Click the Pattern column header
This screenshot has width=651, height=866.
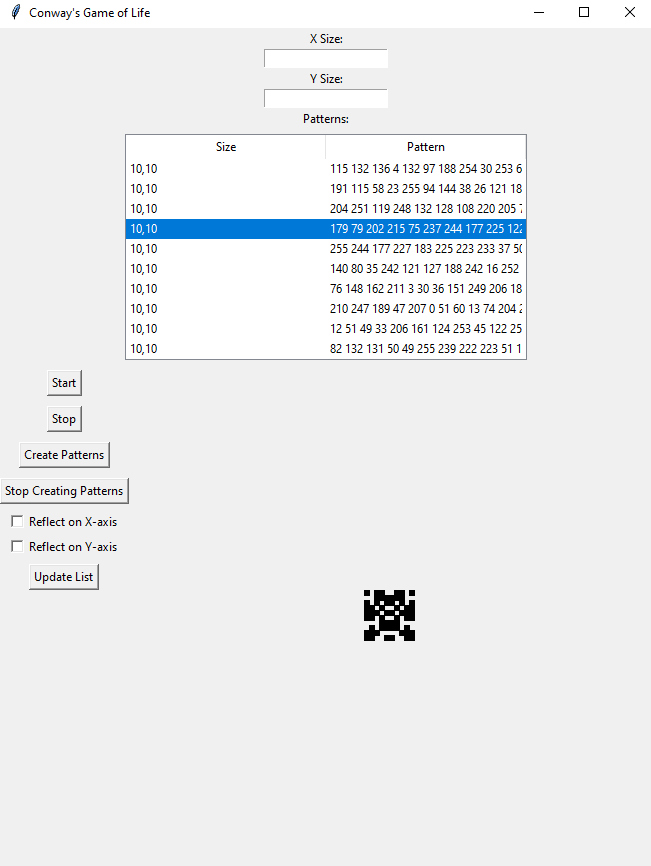pyautogui.click(x=426, y=147)
